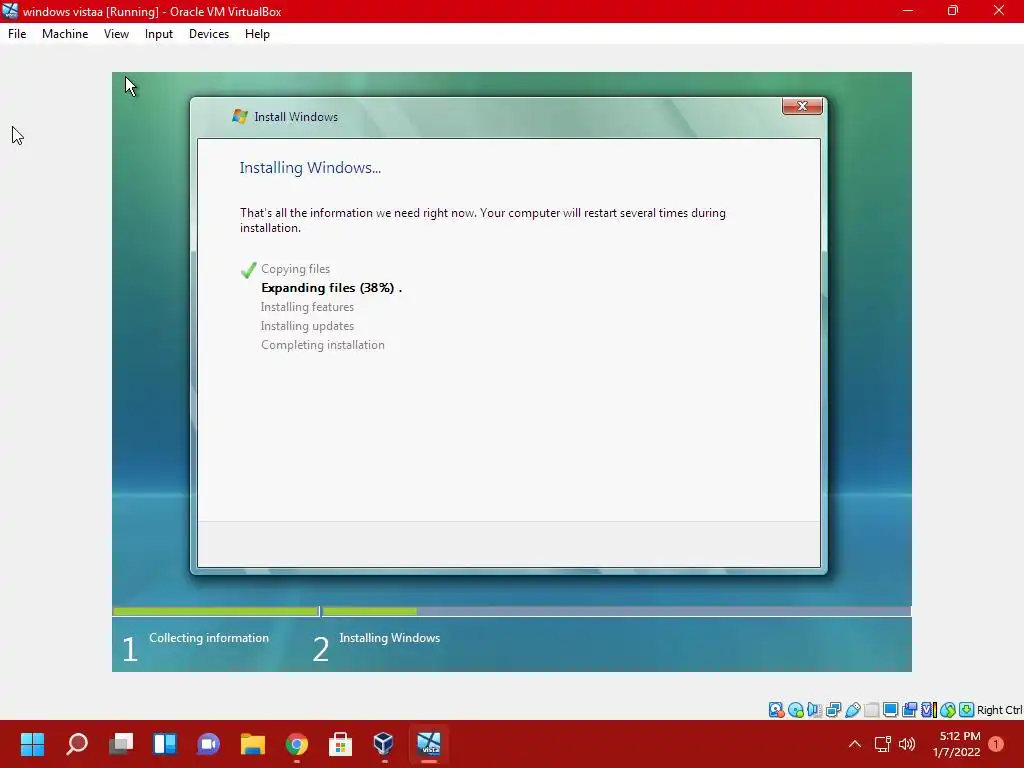Open File Explorer from the taskbar
The height and width of the screenshot is (768, 1024).
pyautogui.click(x=253, y=744)
